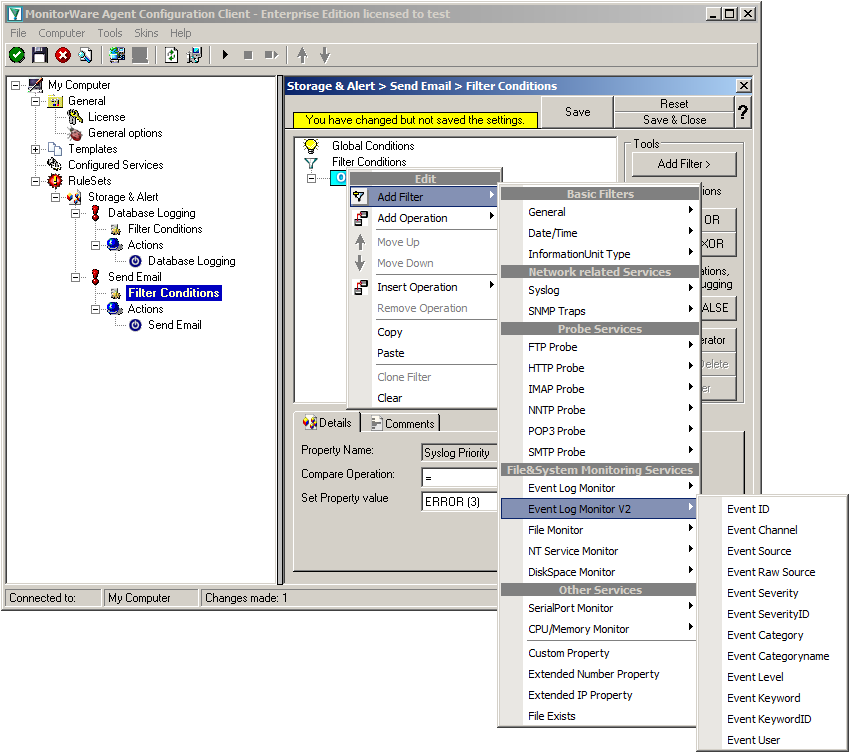
Task: Collapse the RuleSets tree node
Action: (x=35, y=181)
